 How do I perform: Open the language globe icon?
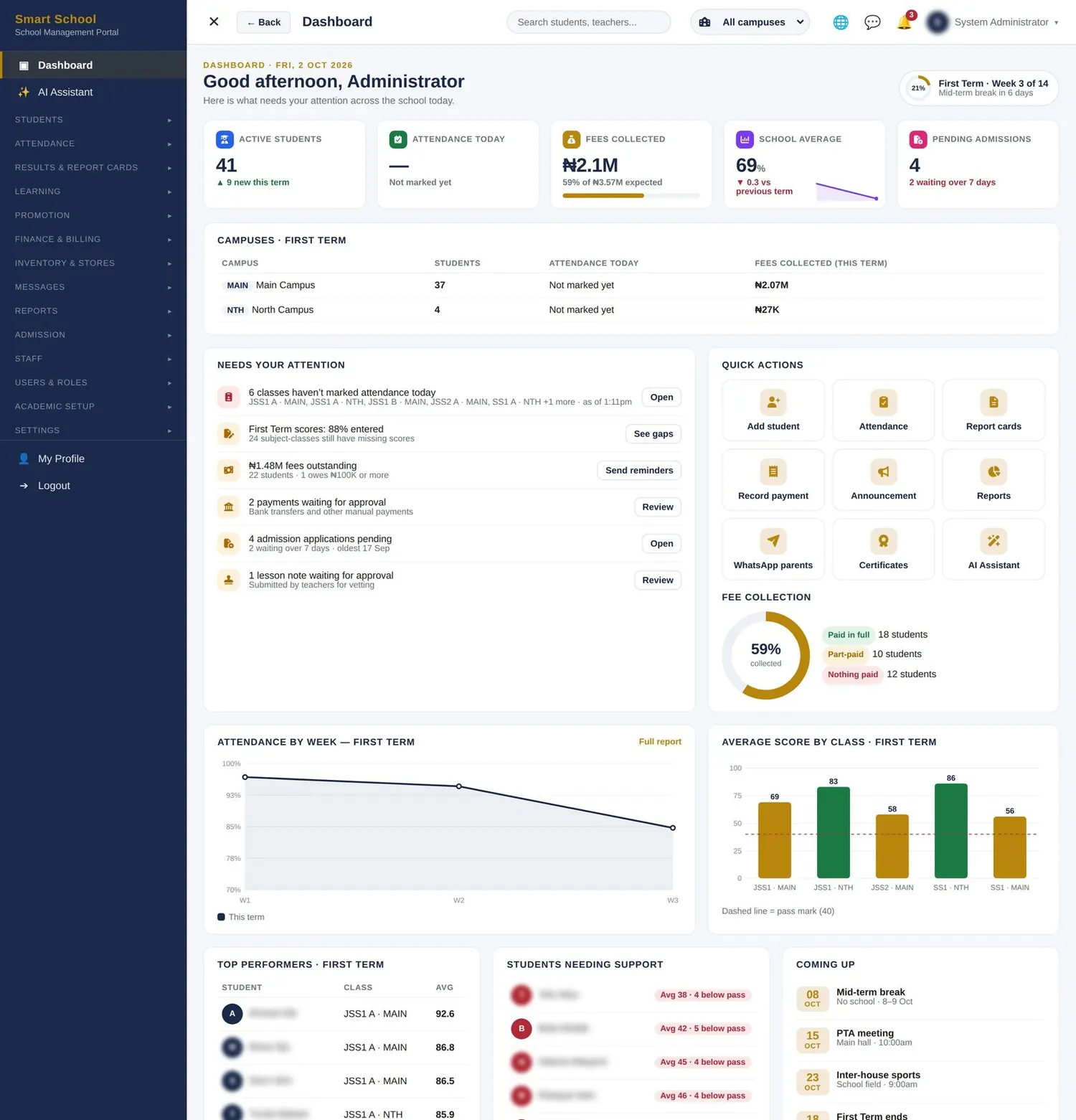coord(841,22)
